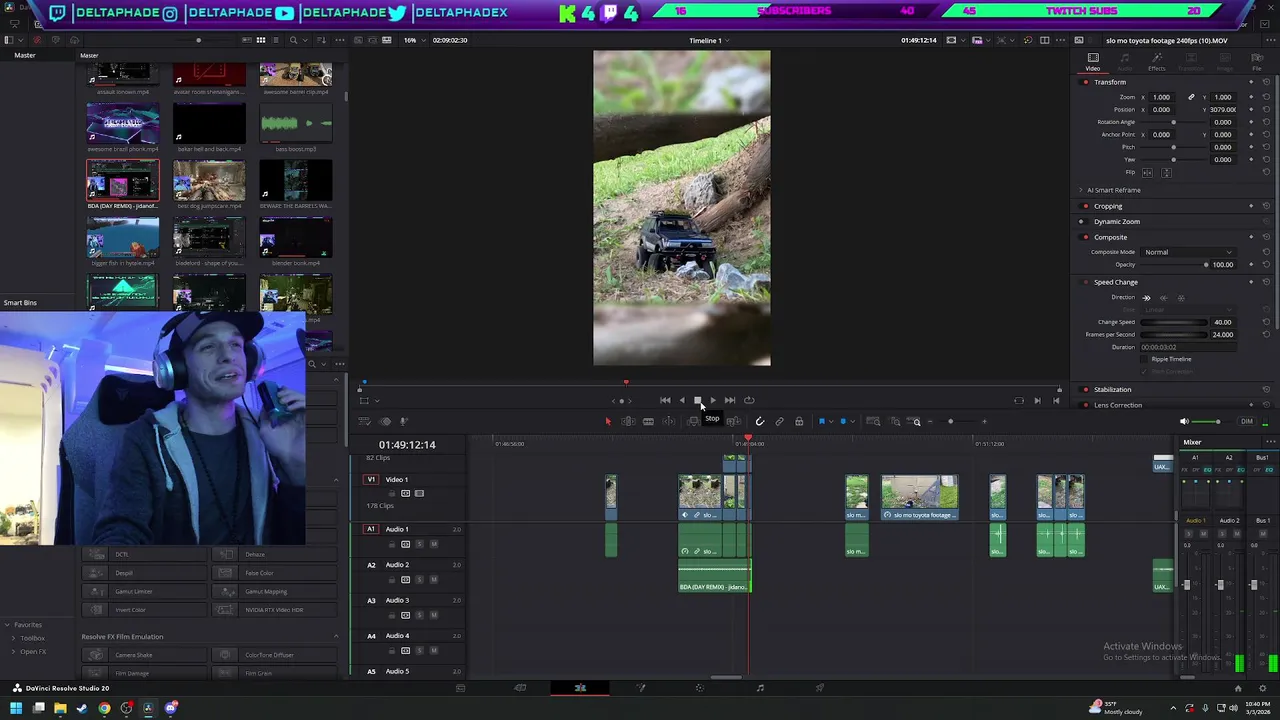Click the timeline zoom minus button
The image size is (1280, 720).
tap(931, 421)
